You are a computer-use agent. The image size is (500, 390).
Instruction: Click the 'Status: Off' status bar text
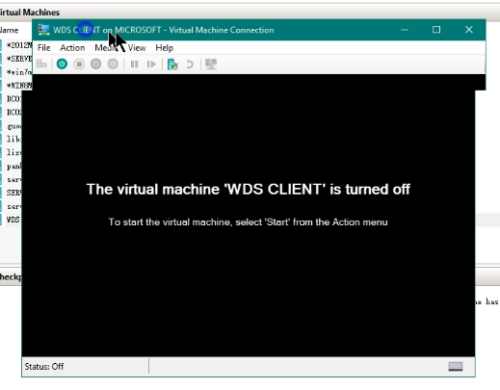click(x=44, y=367)
